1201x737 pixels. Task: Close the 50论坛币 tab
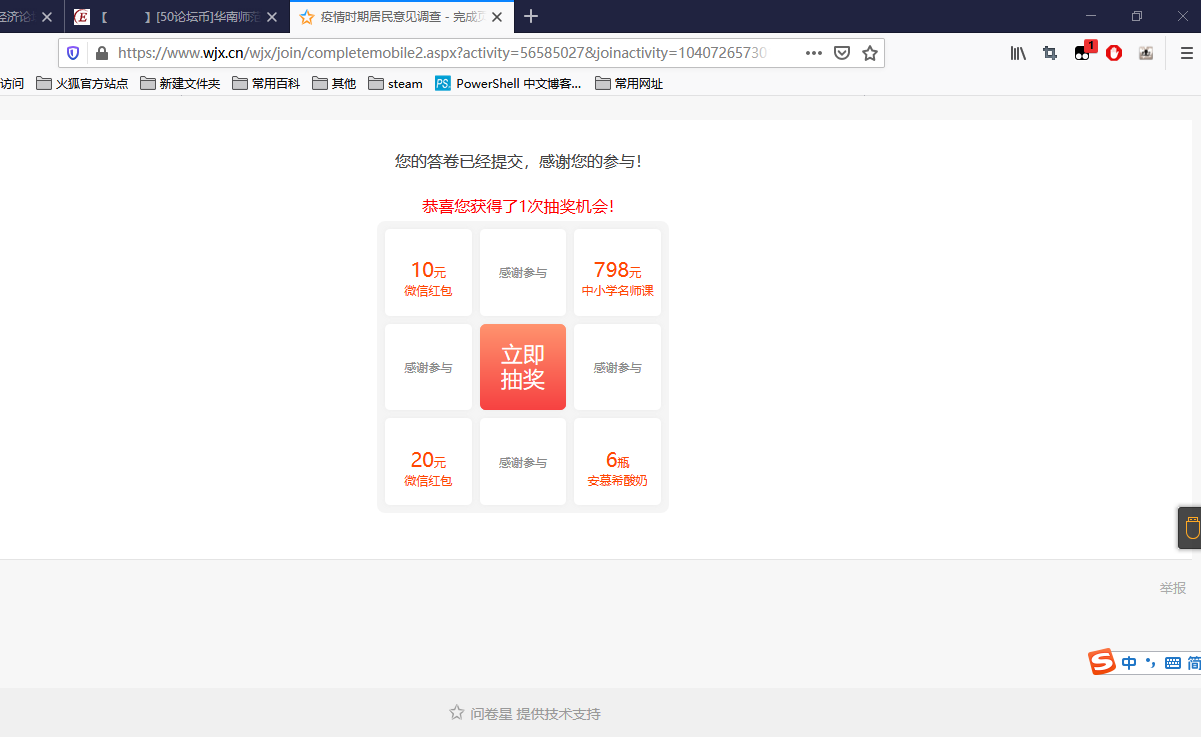[272, 17]
